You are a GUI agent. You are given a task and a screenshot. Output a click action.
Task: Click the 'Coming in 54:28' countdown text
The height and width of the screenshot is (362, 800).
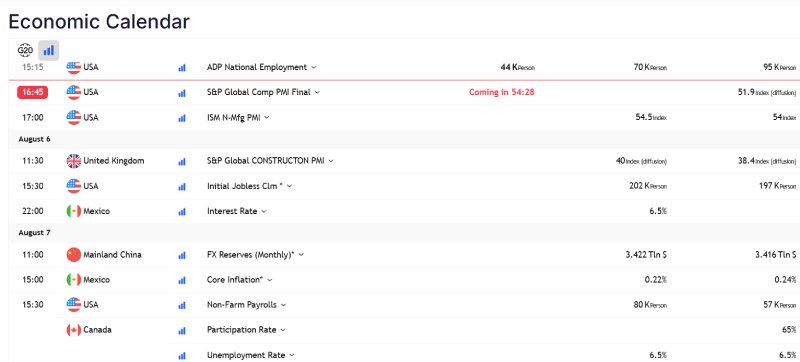click(x=502, y=92)
